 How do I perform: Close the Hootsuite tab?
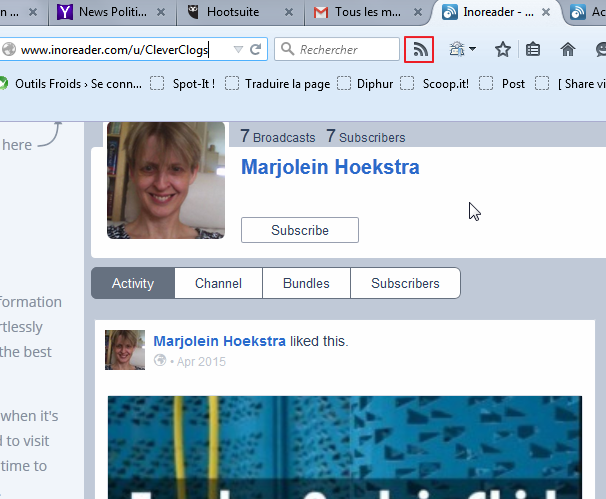click(289, 12)
